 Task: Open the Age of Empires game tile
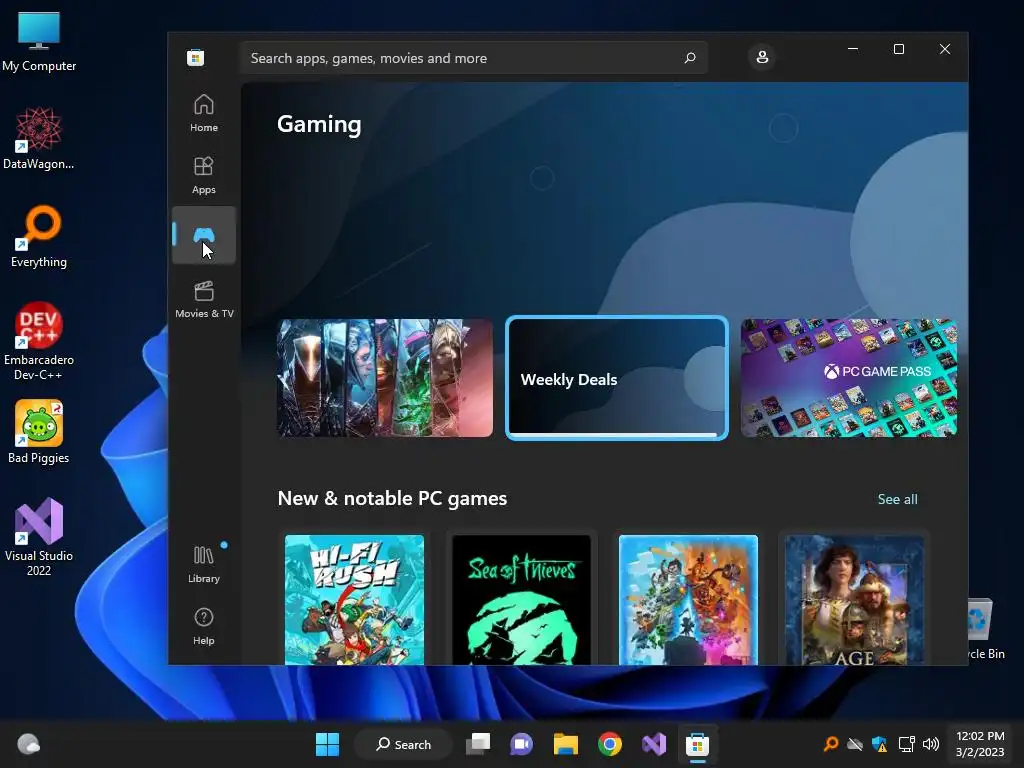[854, 600]
